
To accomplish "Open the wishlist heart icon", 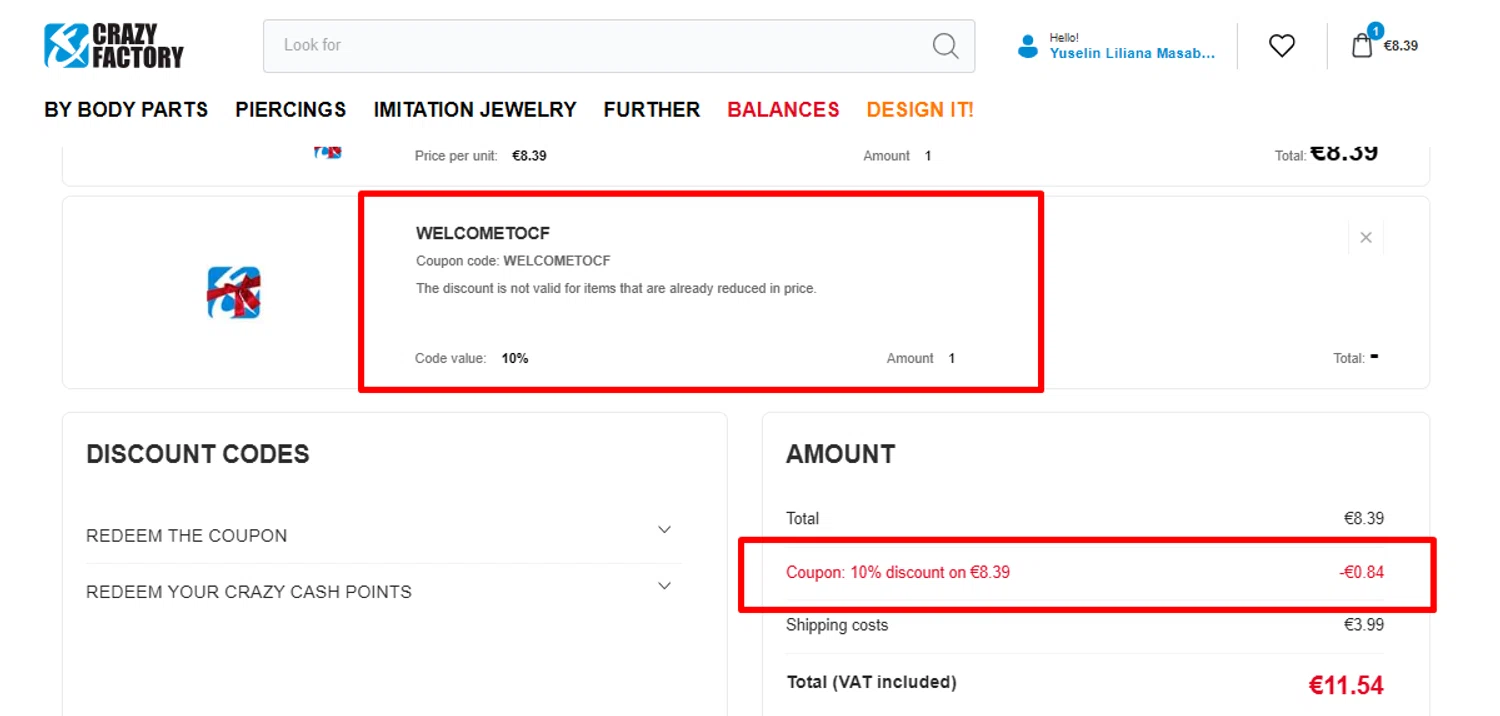I will pyautogui.click(x=1281, y=46).
